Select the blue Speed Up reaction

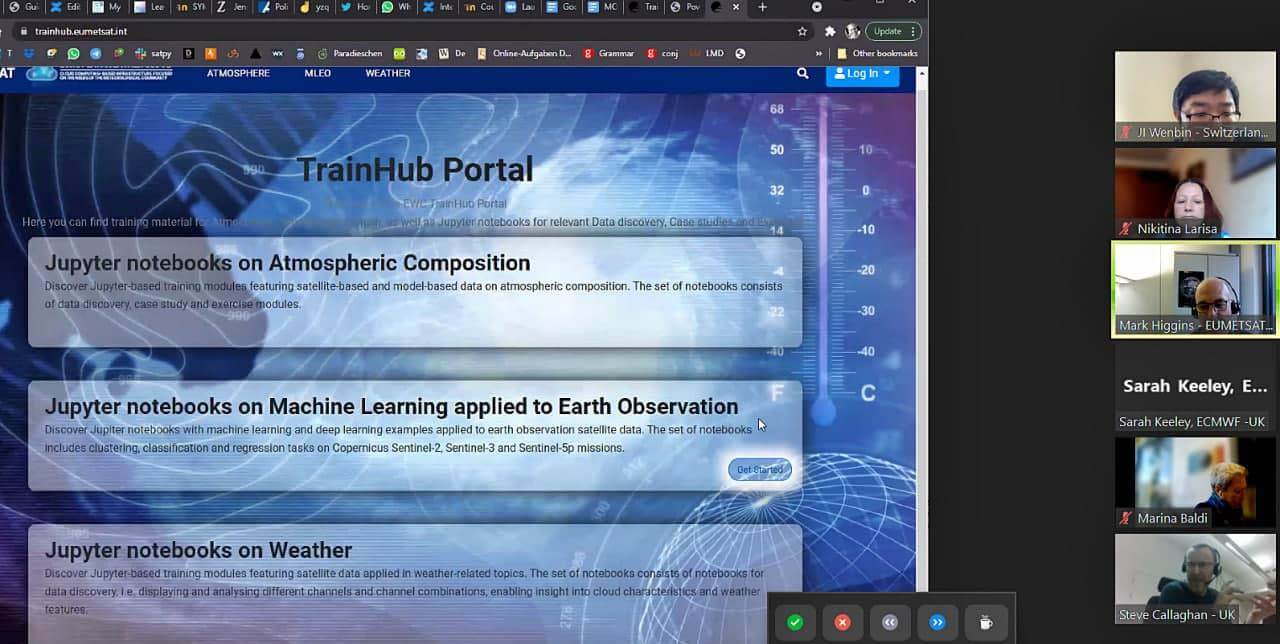coord(937,622)
